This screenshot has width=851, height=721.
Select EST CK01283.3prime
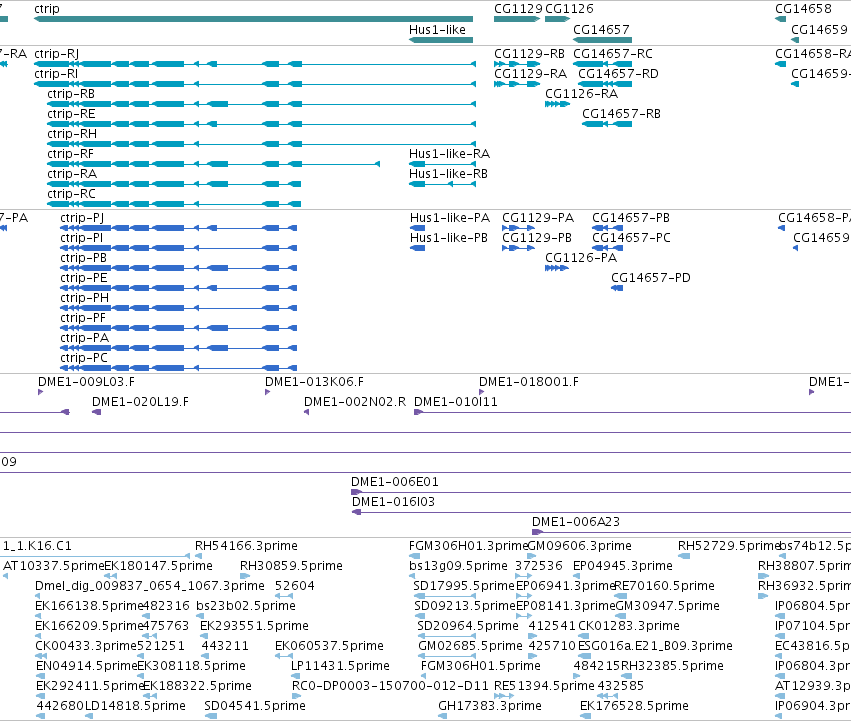[x=585, y=636]
